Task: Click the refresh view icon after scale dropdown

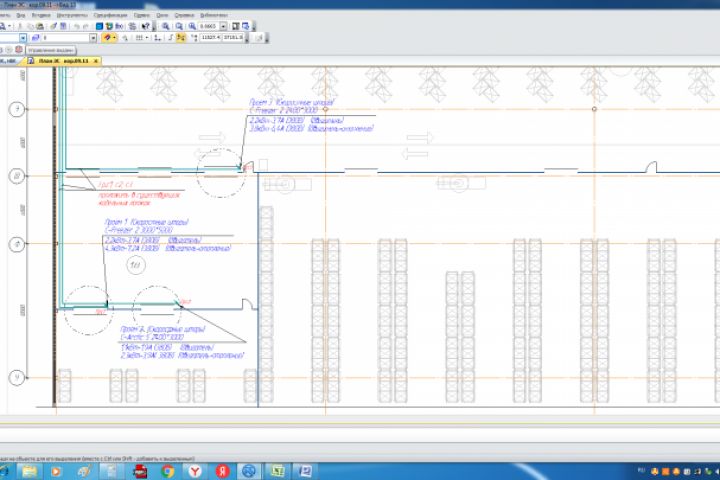Action: coord(236,26)
